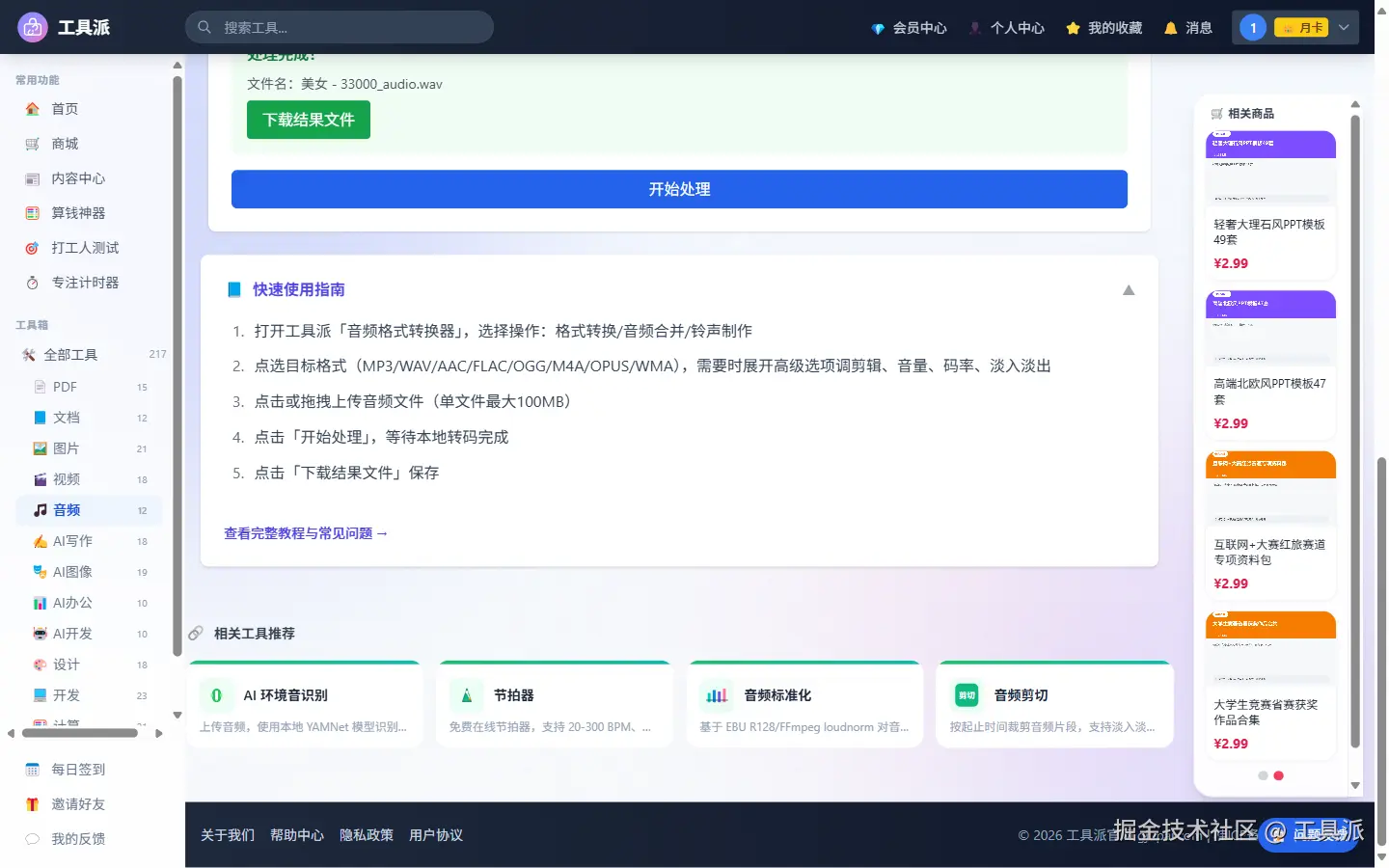Click the 邀请好友 gift icon
This screenshot has width=1389, height=868.
point(33,804)
